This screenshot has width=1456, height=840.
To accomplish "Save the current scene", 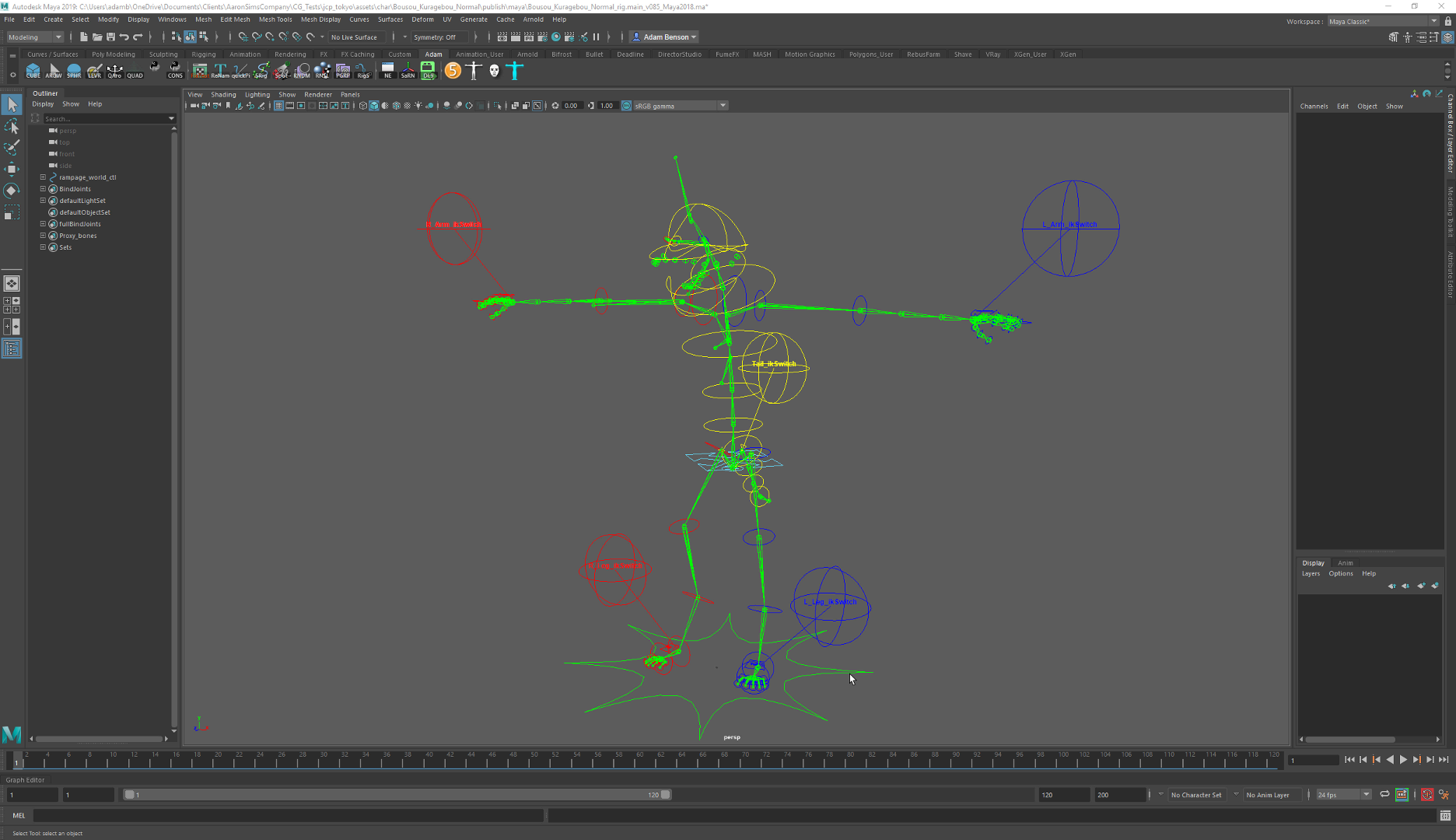I will coord(110,37).
